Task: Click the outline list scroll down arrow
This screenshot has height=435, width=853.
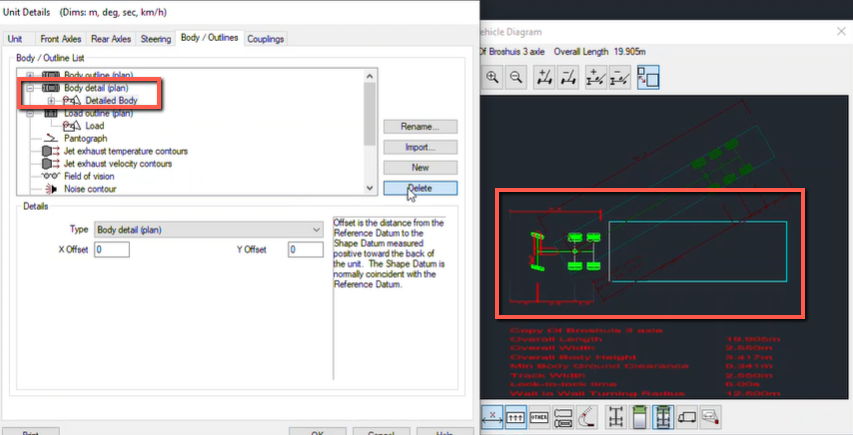Action: click(370, 188)
